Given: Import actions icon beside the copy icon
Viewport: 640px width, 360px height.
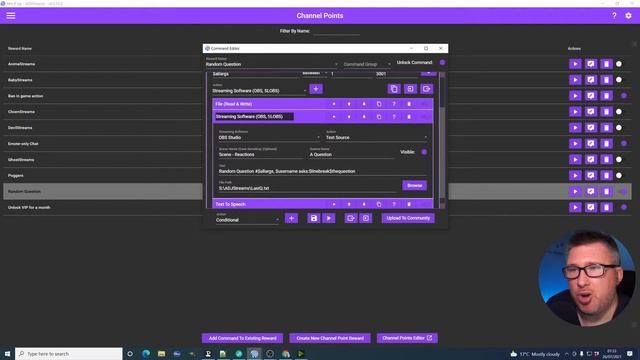Looking at the screenshot, I should [x=410, y=89].
